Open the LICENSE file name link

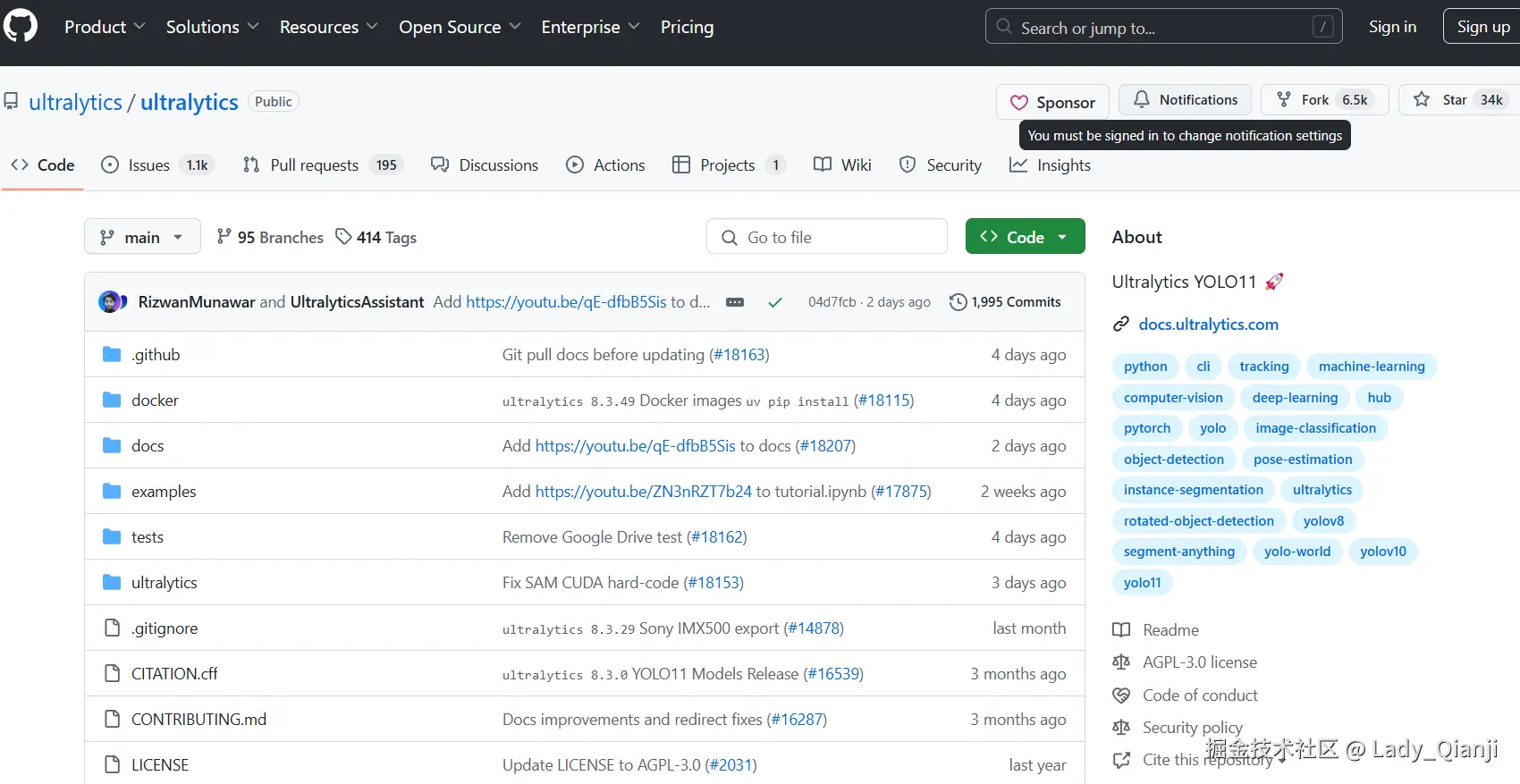click(160, 765)
